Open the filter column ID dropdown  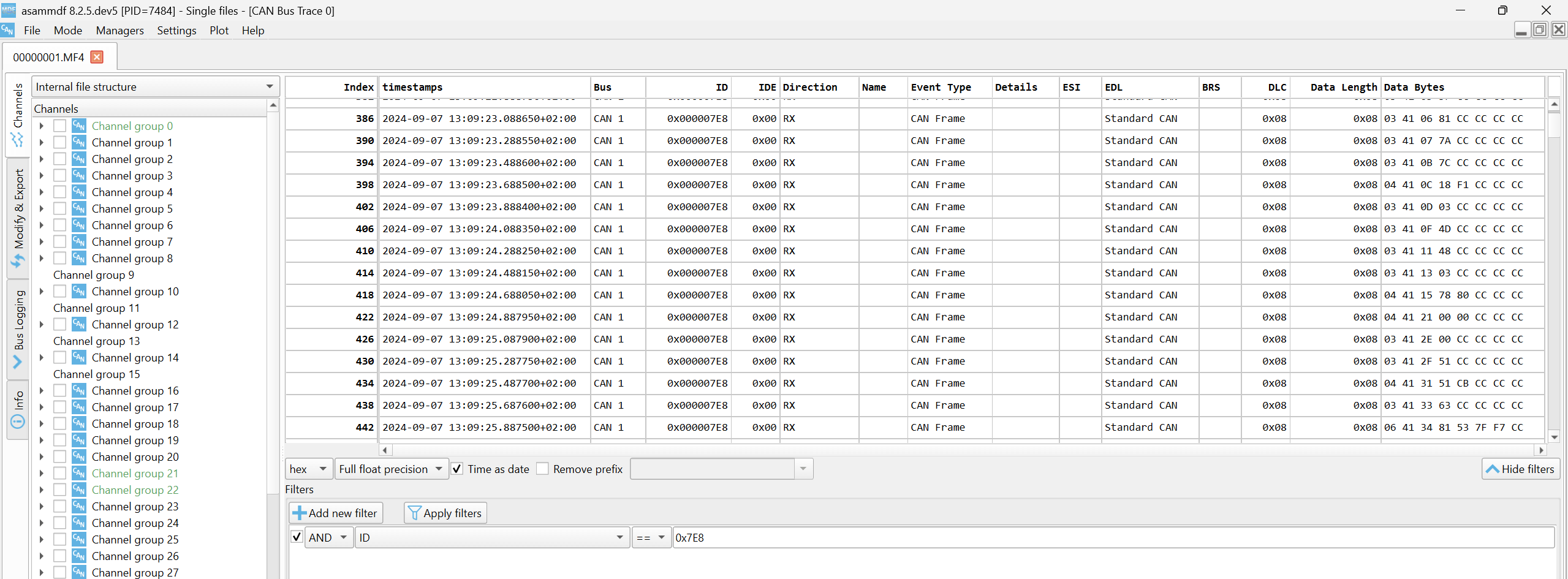tap(492, 537)
